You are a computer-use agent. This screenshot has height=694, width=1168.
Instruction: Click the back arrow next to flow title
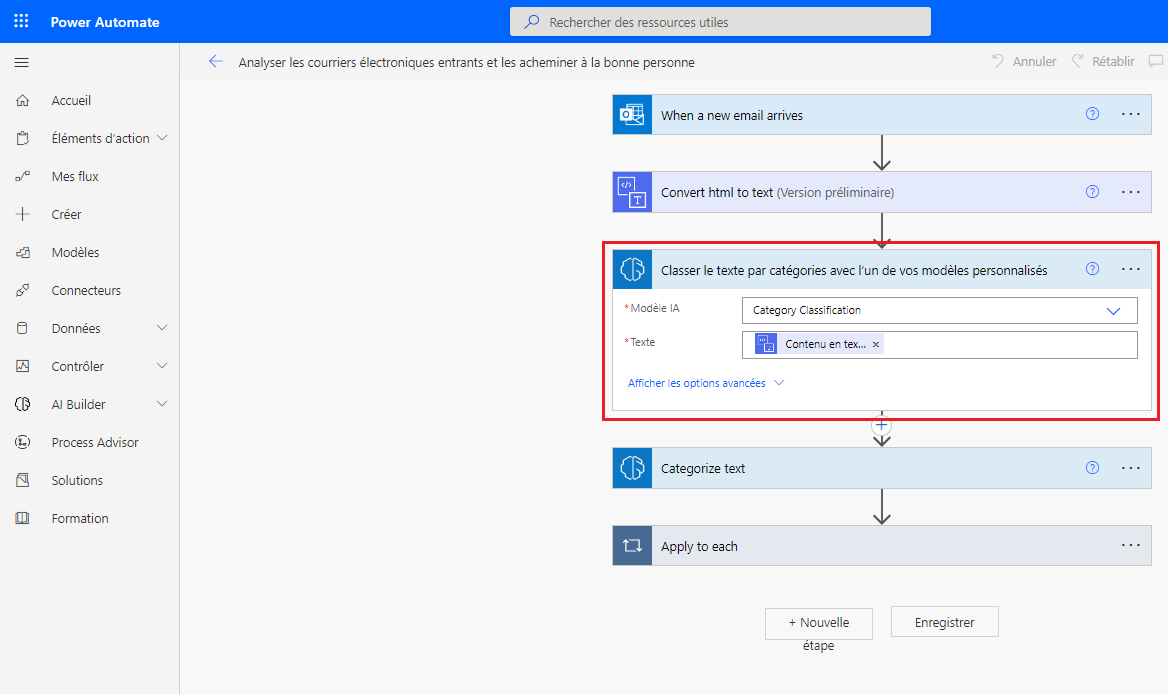[216, 62]
